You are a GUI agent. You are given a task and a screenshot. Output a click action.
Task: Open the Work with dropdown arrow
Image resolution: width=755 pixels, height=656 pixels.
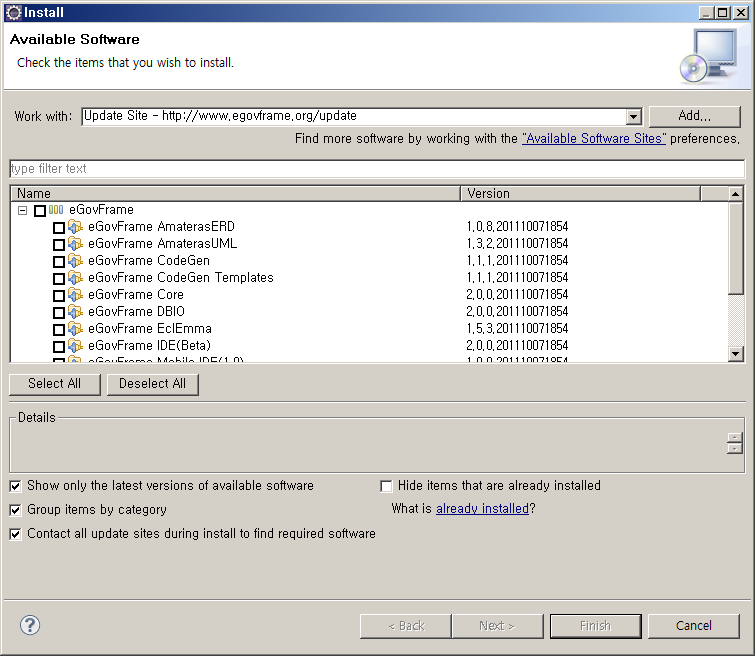click(632, 117)
